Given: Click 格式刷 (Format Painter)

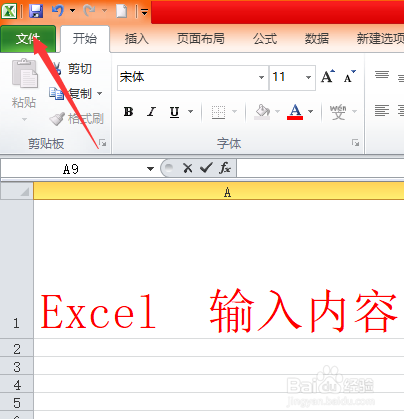Looking at the screenshot, I should [x=76, y=119].
